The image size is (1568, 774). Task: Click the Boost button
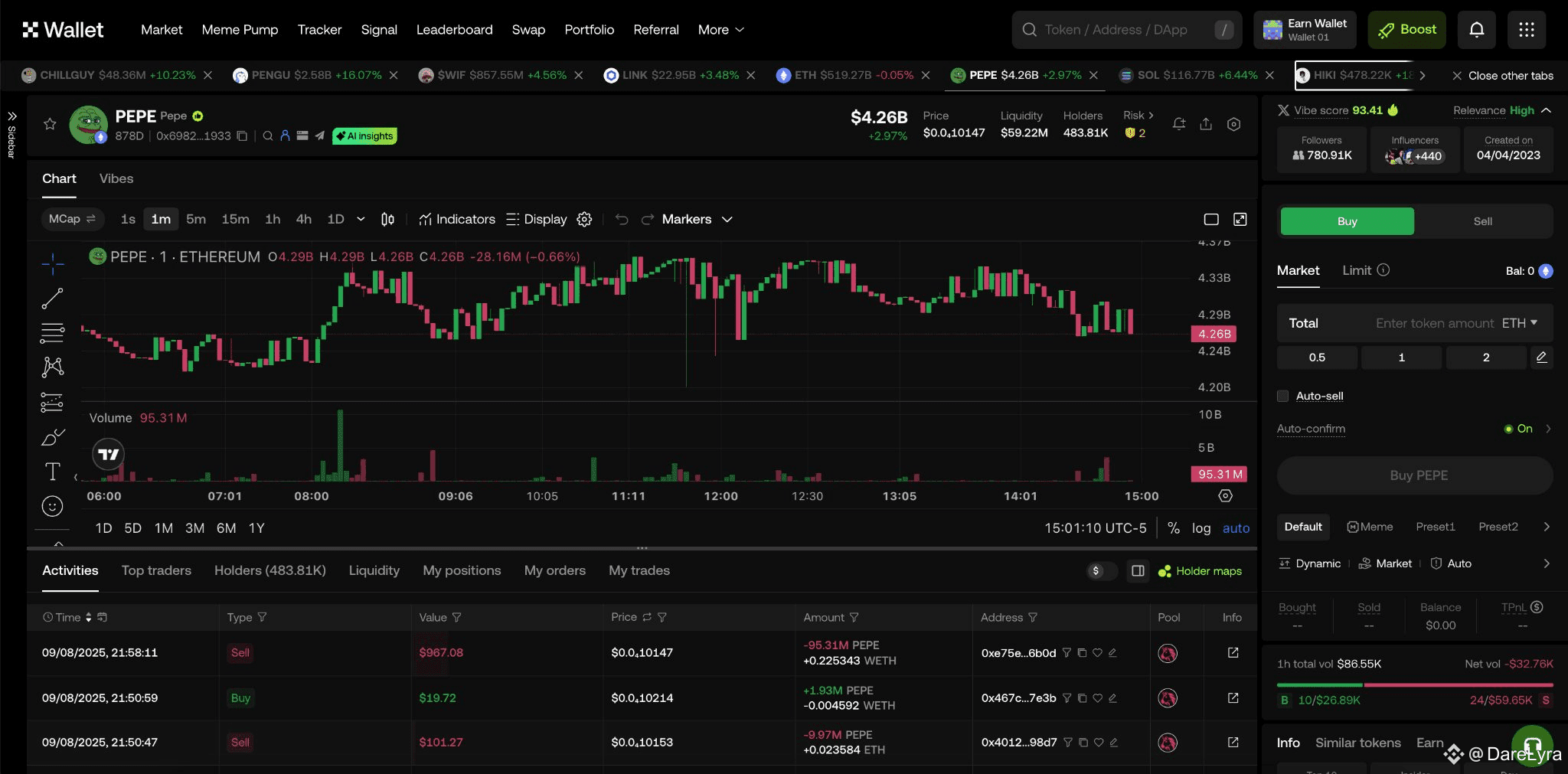(x=1406, y=30)
